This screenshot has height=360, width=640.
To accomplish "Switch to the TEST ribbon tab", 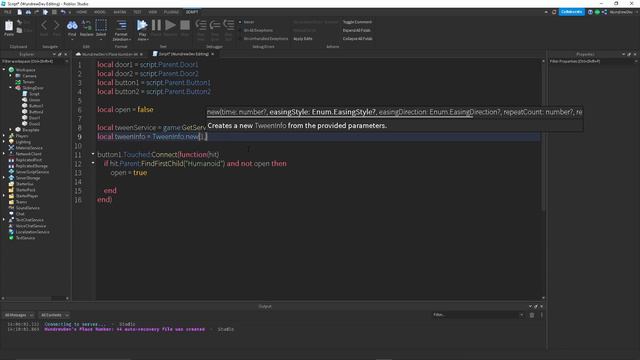I will (x=138, y=12).
